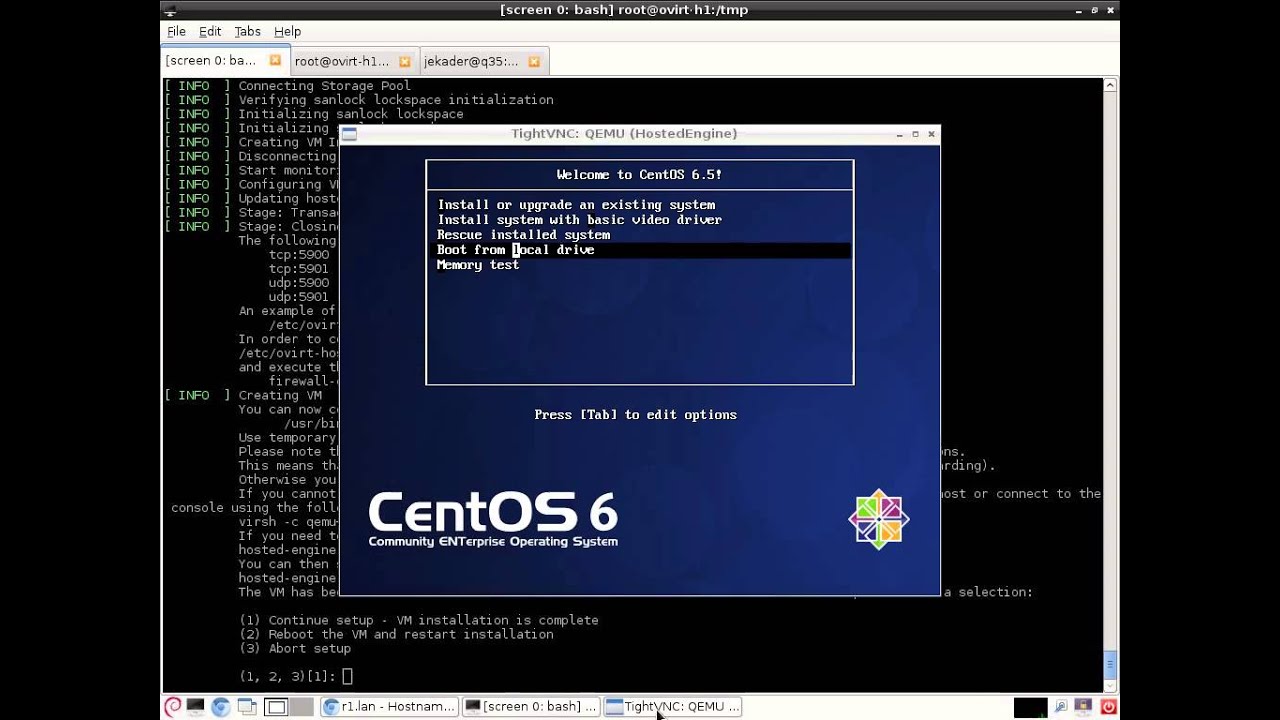Activate r1.lan Hostname taskbar button
Viewport: 1280px width, 720px height.
point(389,707)
